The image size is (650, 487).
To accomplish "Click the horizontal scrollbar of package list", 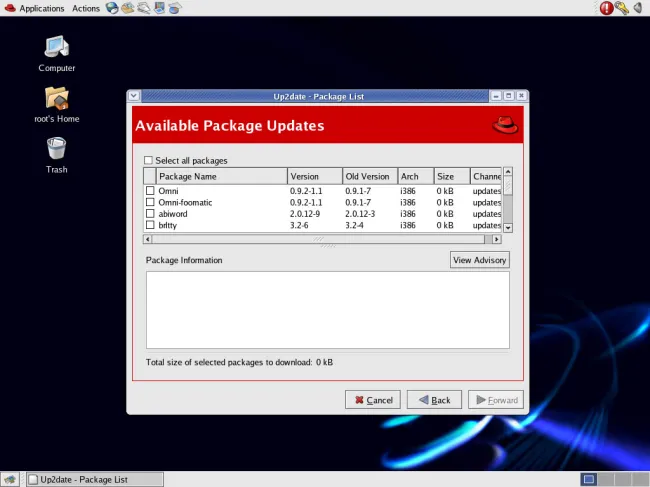I will click(x=320, y=240).
